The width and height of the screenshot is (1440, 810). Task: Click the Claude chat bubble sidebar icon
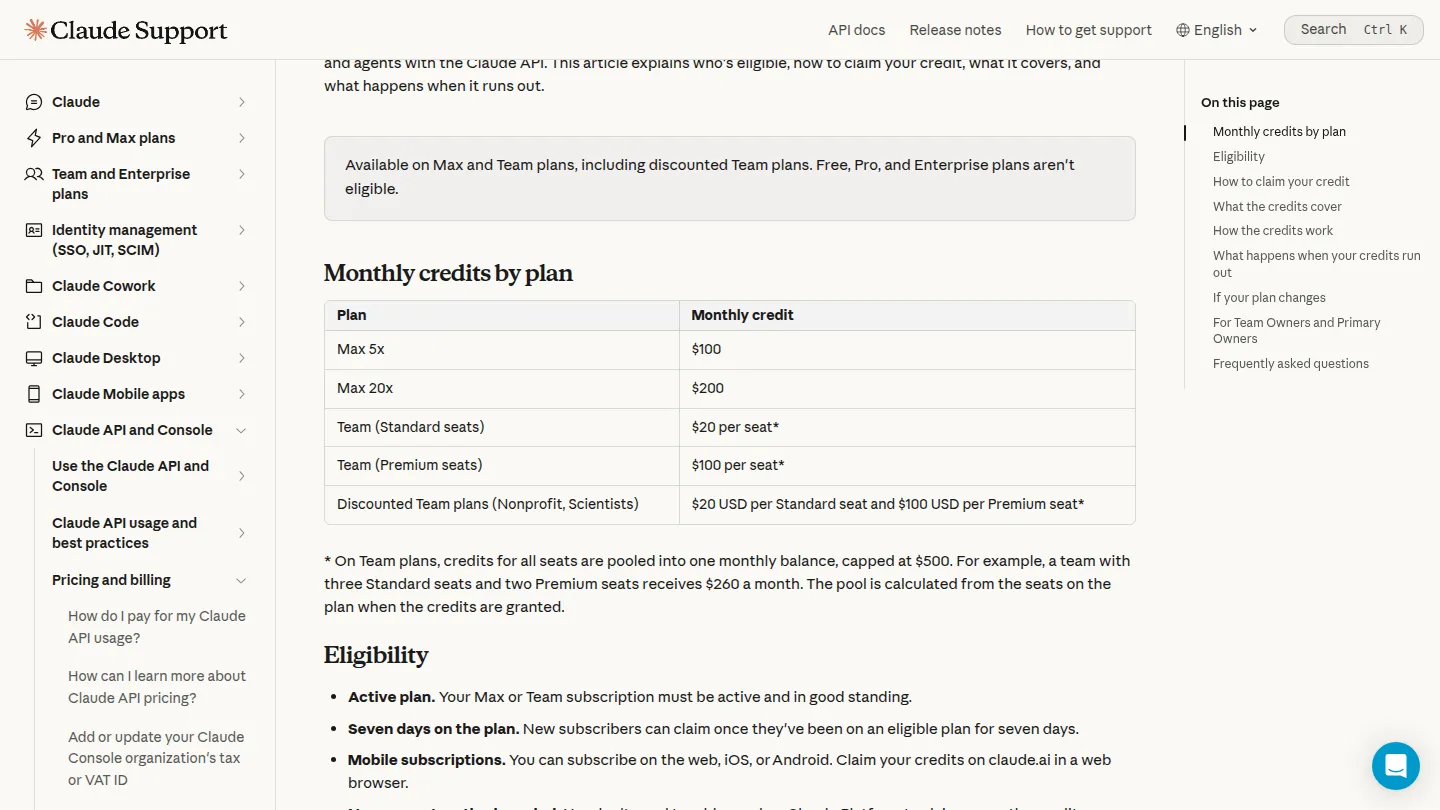(34, 102)
